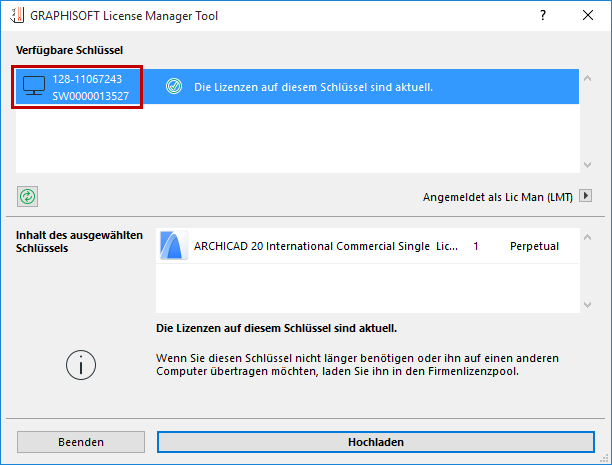Click the Perpetual license type cell
The width and height of the screenshot is (612, 465).
tap(534, 246)
